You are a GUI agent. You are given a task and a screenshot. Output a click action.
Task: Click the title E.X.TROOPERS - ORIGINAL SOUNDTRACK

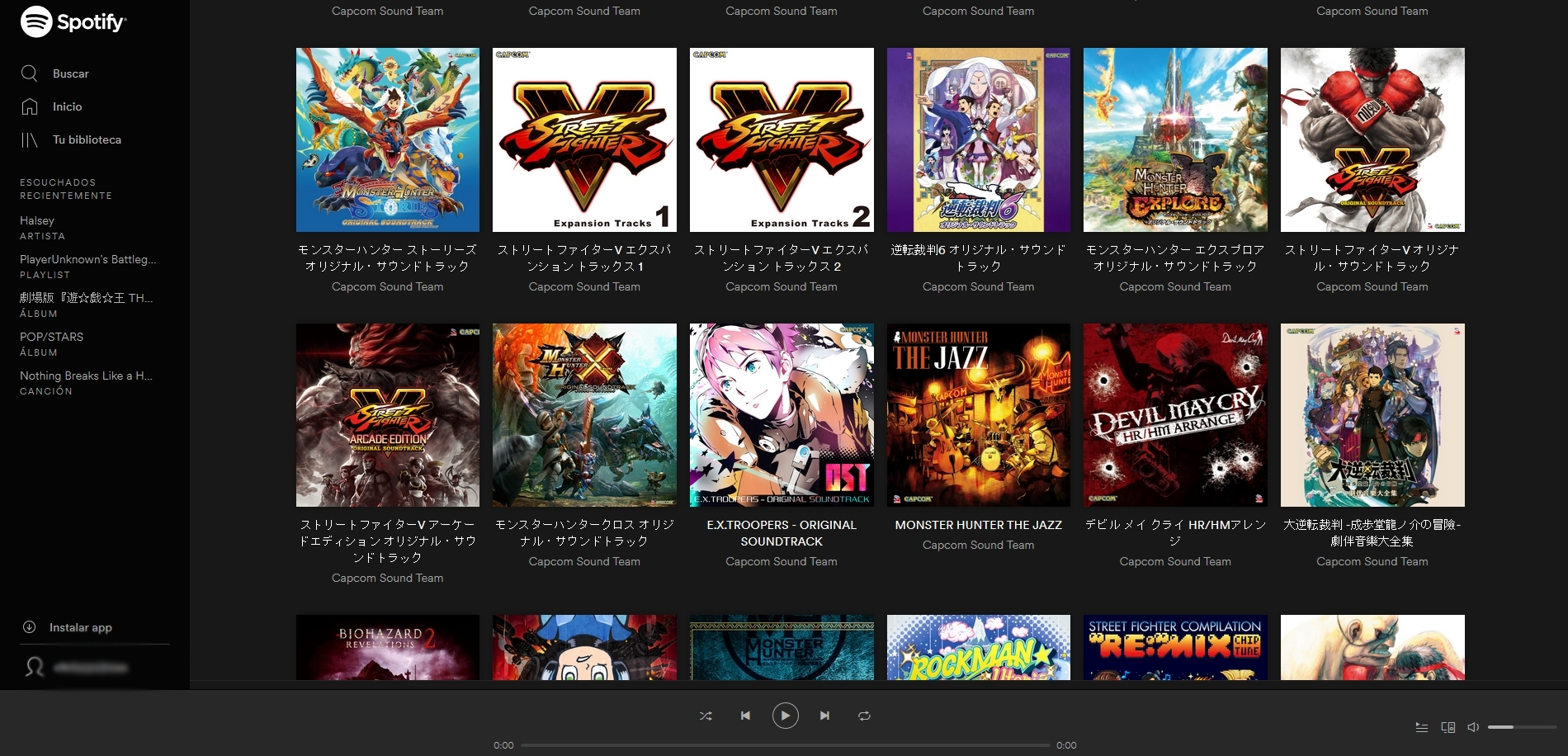(x=782, y=533)
